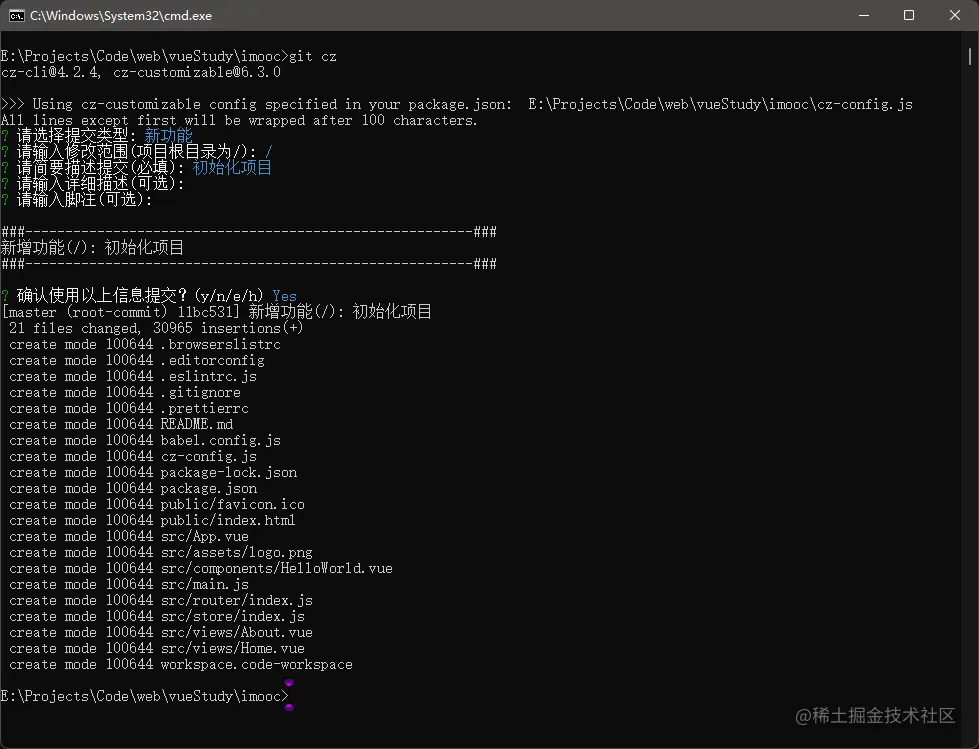The image size is (979, 749).
Task: Click the 'cz-cli@4.2.4, cz-customizable@6.3.0' line
Action: pyautogui.click(x=141, y=72)
